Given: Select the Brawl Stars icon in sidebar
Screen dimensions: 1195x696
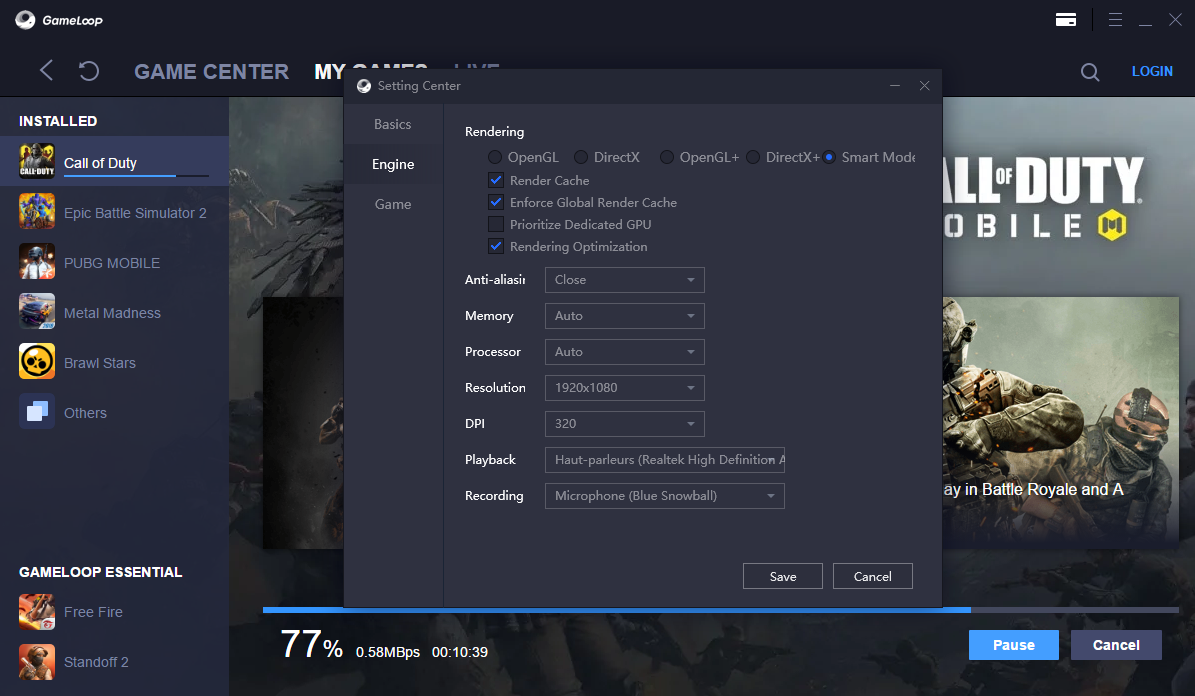Looking at the screenshot, I should 37,362.
